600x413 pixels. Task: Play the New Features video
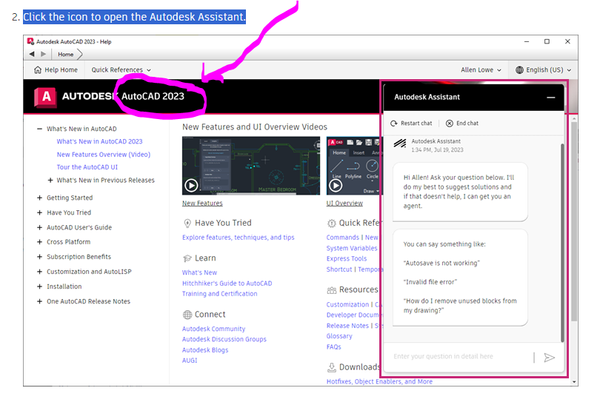191,186
